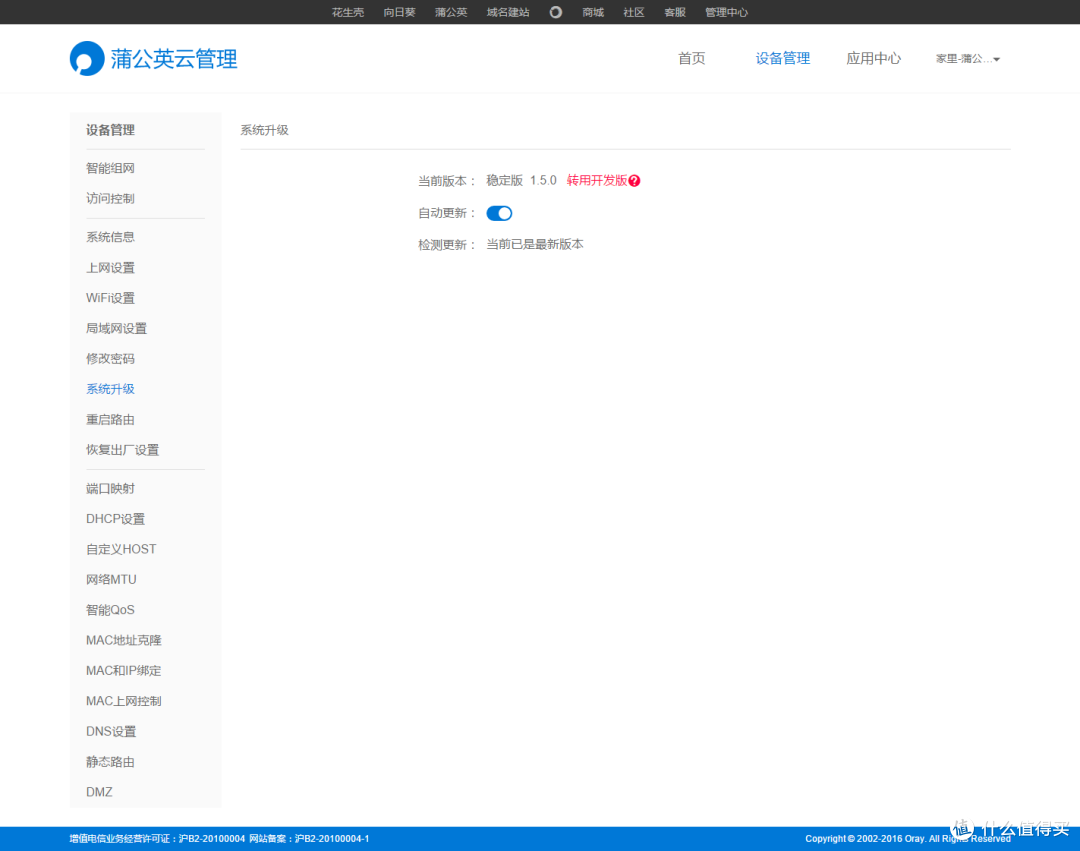Open DMZ in the sidebar
The height and width of the screenshot is (851, 1080).
click(99, 792)
